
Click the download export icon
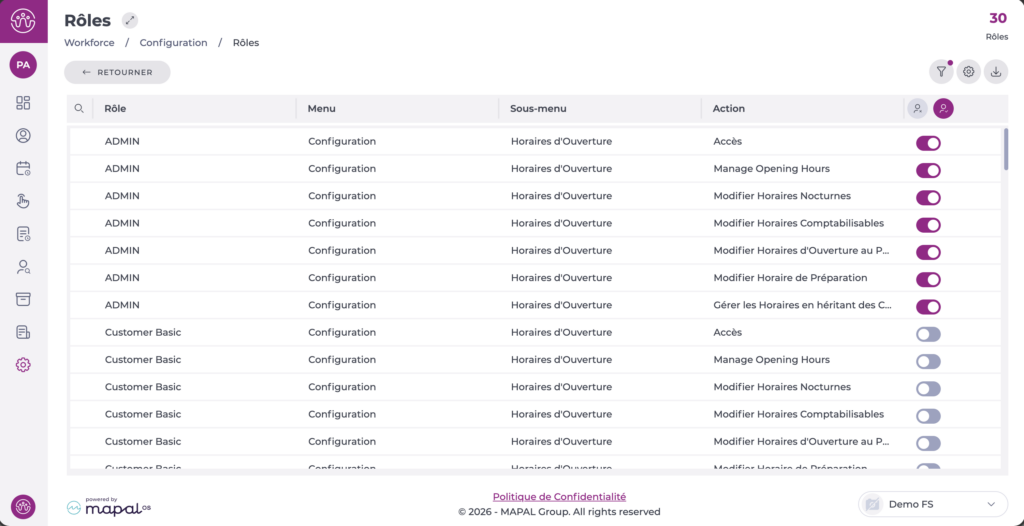pyautogui.click(x=996, y=72)
